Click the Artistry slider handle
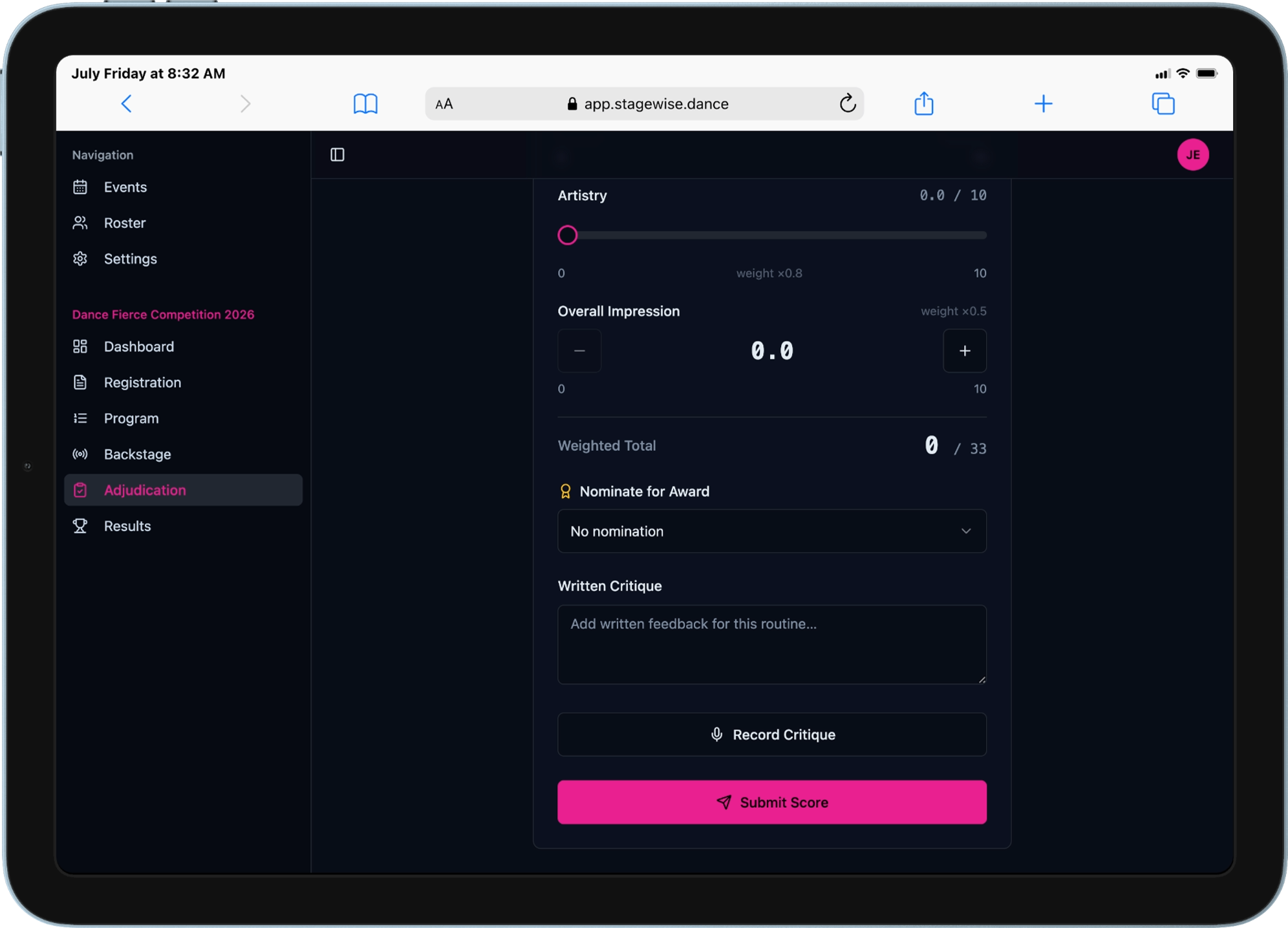Image resolution: width=1288 pixels, height=928 pixels. click(568, 235)
